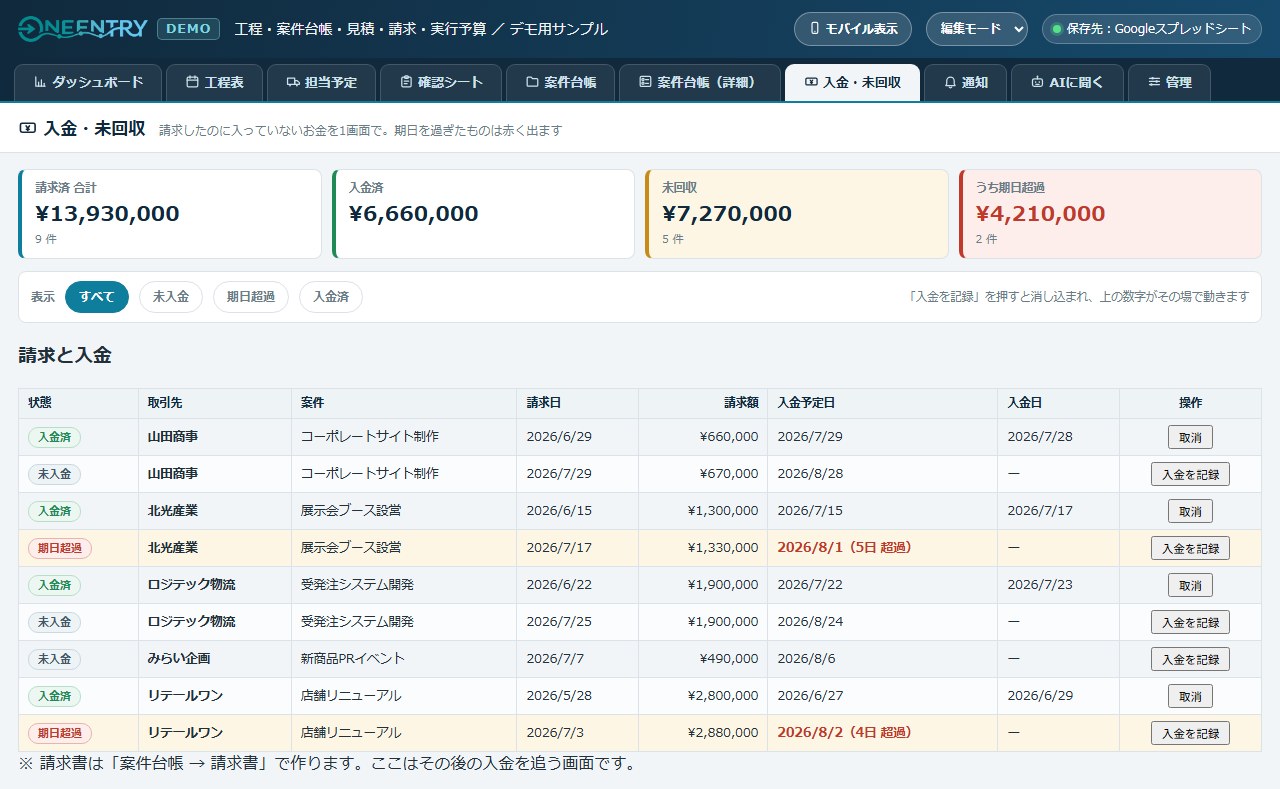The height and width of the screenshot is (789, 1280).
Task: Open the 案件台帳（詳細） tab
Action: (700, 83)
